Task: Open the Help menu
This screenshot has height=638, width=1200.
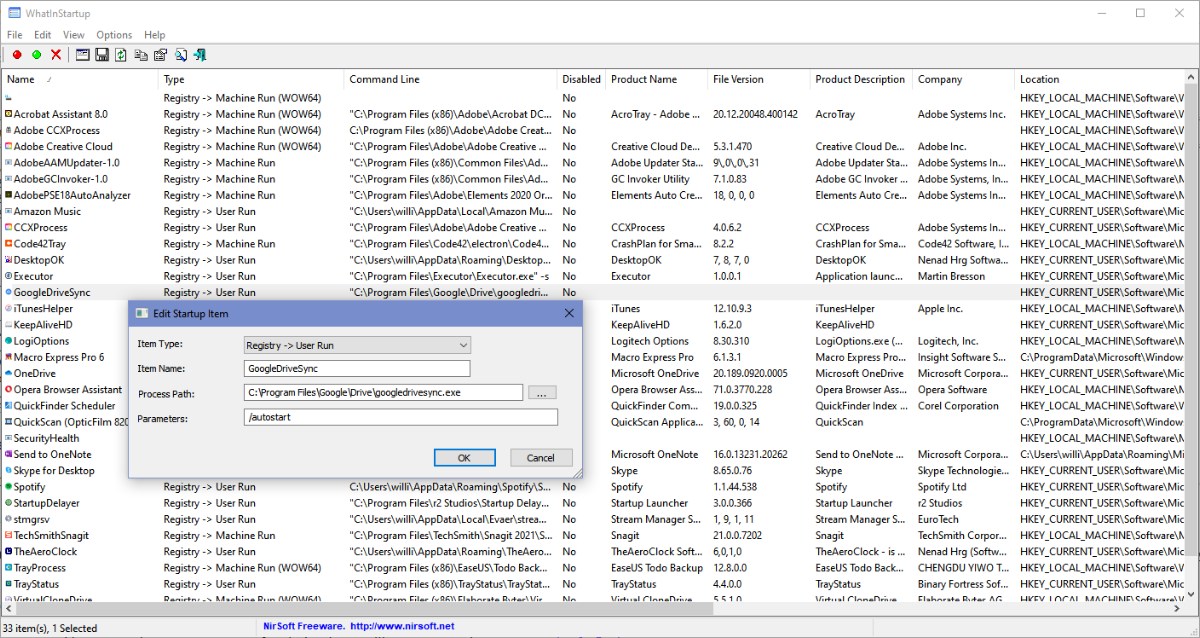Action: 154,35
